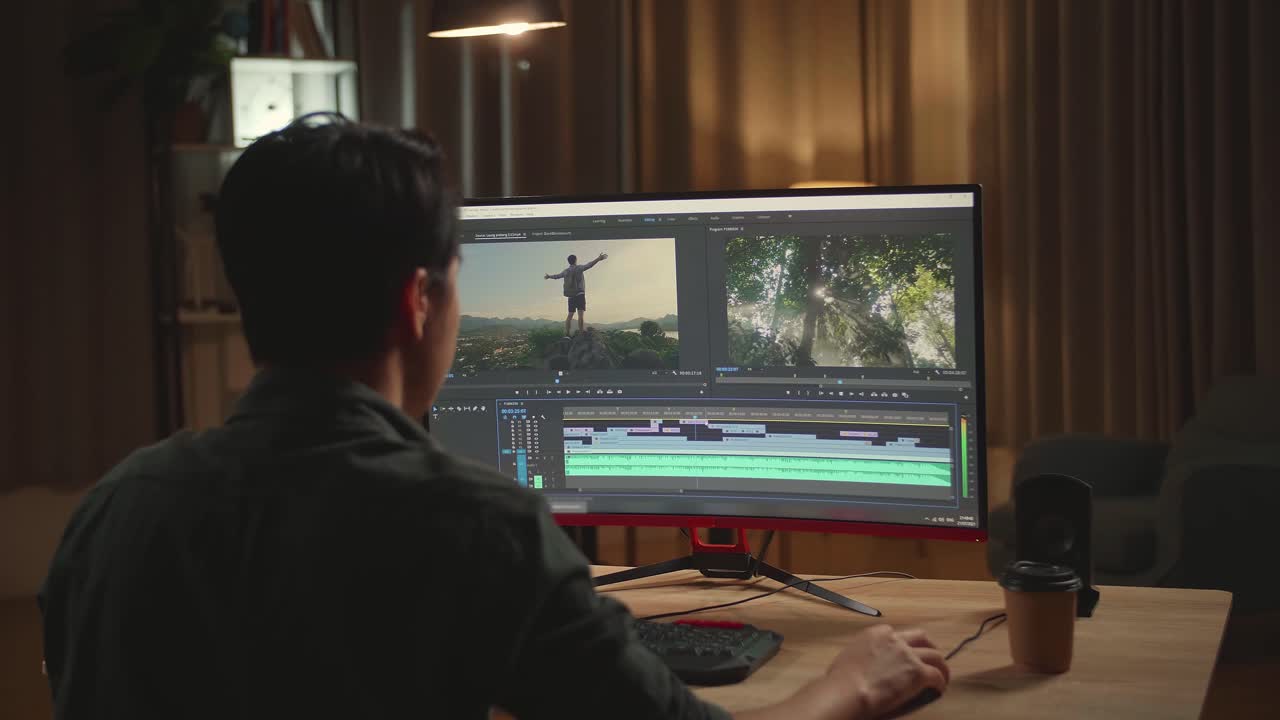Click the Export Frame camera icon under Source monitor

point(619,391)
